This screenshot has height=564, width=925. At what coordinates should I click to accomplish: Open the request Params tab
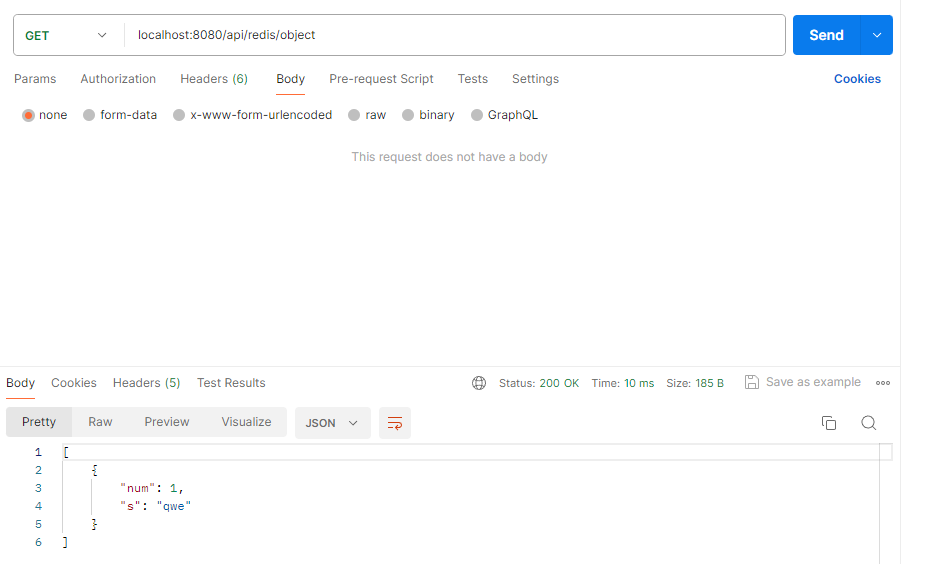35,79
